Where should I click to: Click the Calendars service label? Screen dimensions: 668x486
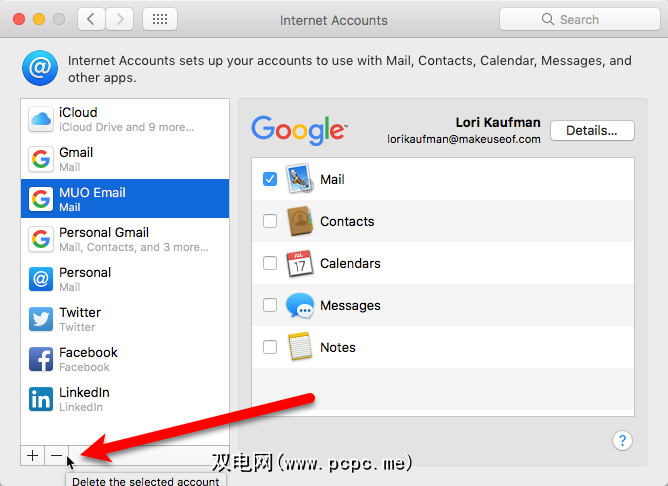[350, 263]
